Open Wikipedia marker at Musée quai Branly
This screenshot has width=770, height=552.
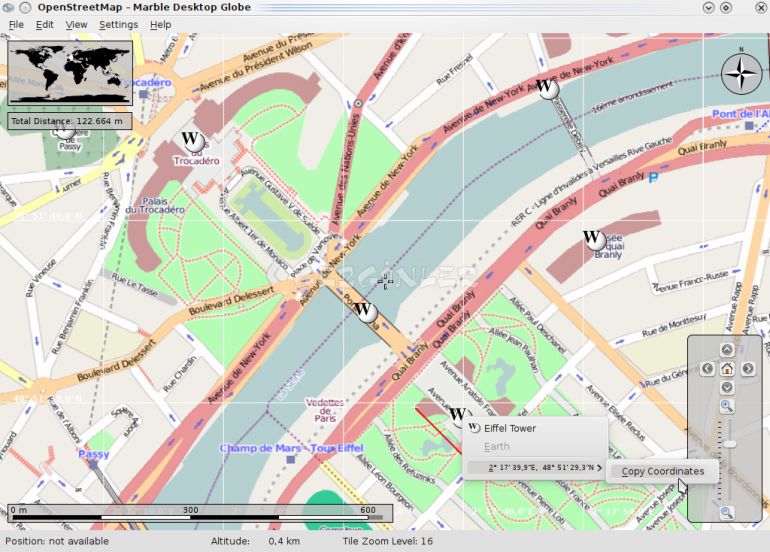pos(593,239)
